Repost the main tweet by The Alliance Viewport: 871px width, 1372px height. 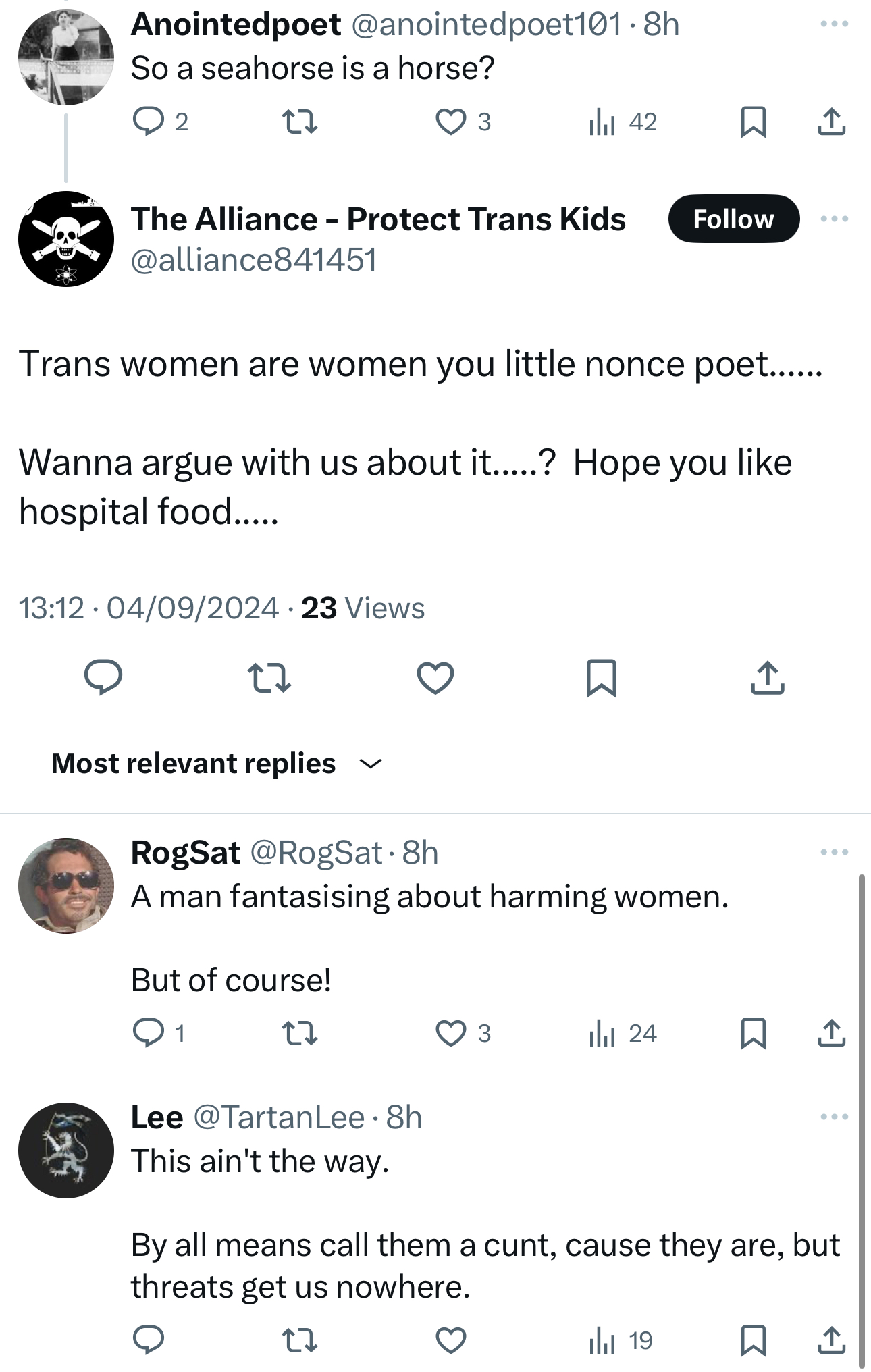point(269,678)
